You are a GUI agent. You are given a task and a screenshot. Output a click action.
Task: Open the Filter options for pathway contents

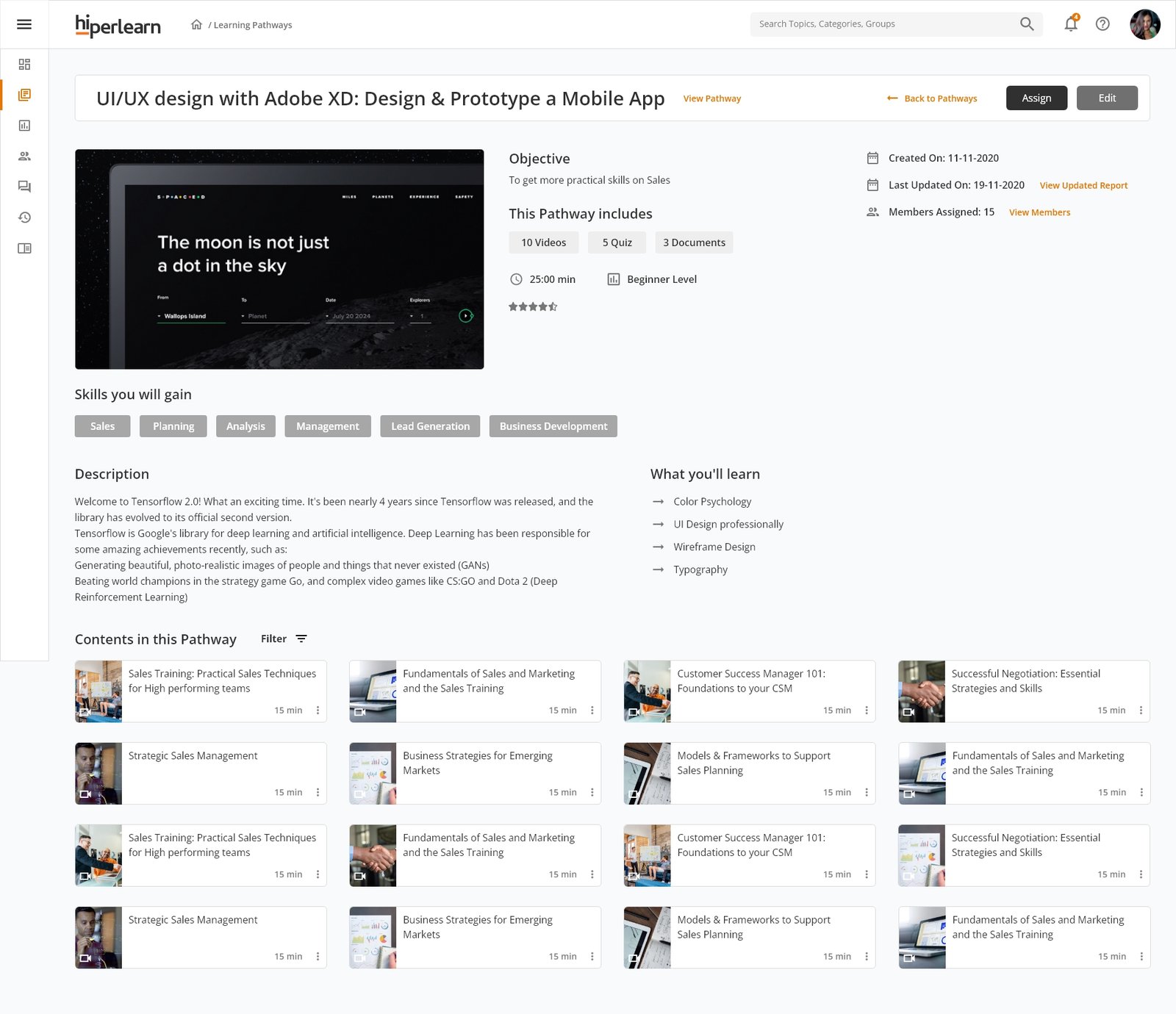284,639
